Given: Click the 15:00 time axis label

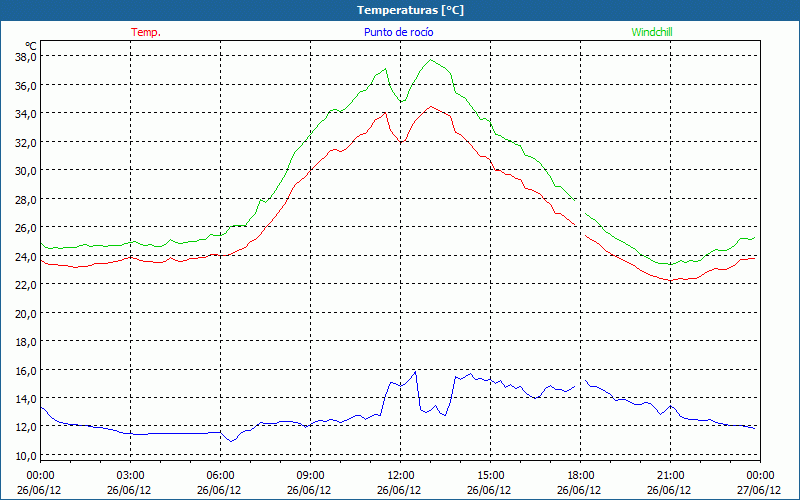Looking at the screenshot, I should (490, 476).
